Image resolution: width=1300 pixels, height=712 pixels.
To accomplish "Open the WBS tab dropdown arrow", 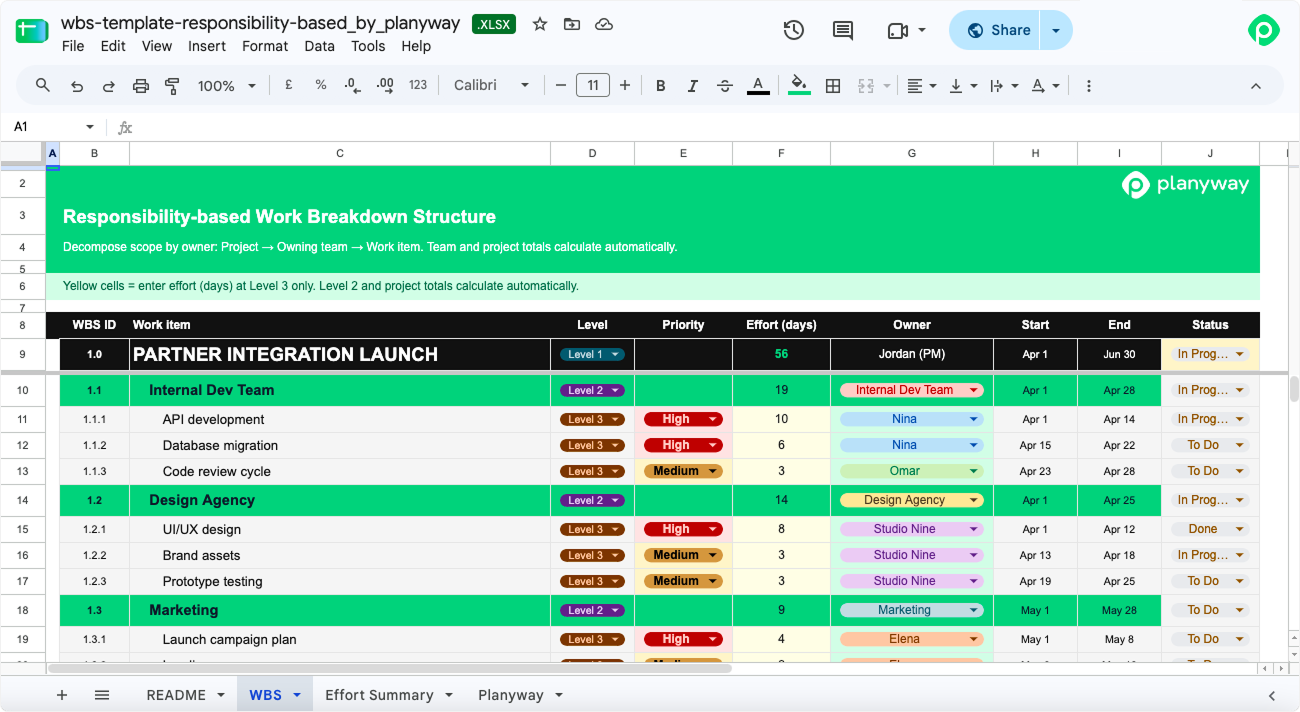I will [x=297, y=695].
